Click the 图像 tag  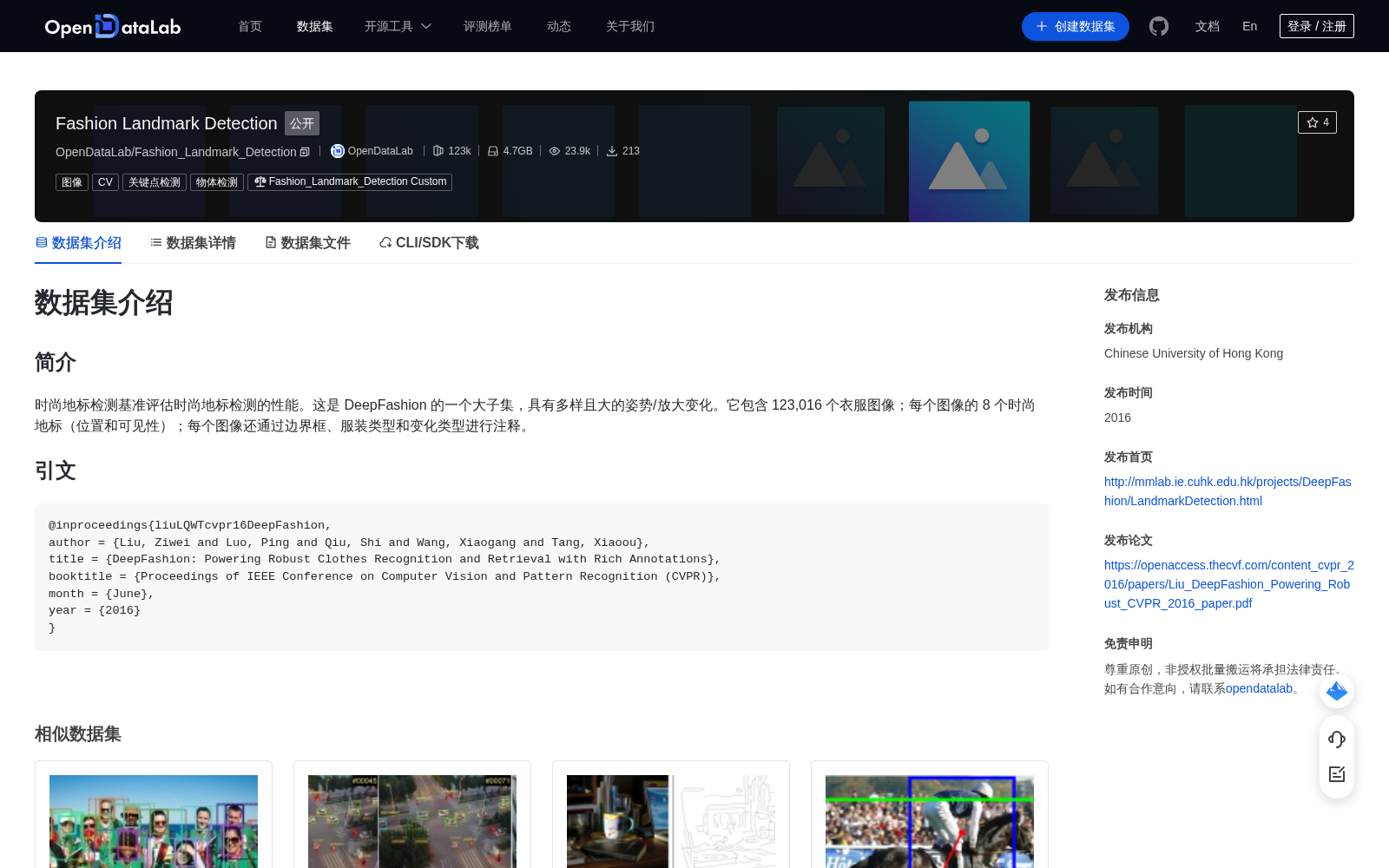pyautogui.click(x=72, y=182)
